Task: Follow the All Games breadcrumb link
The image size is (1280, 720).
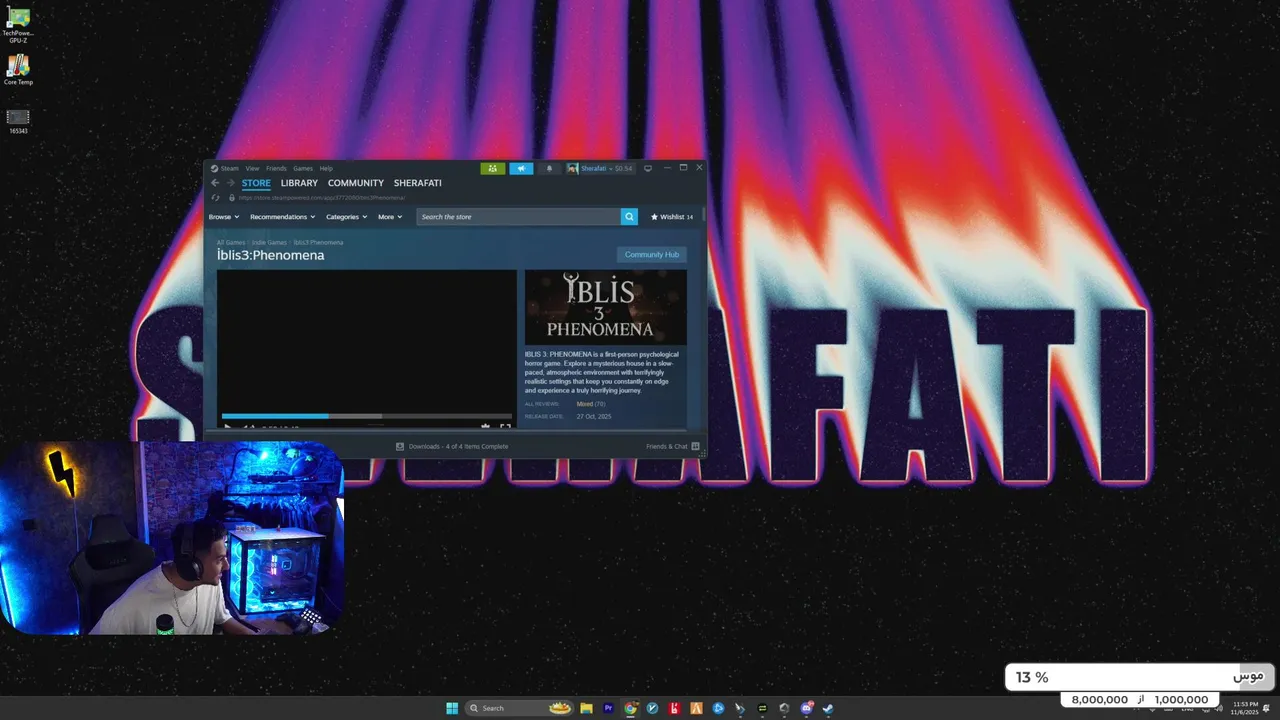Action: point(231,242)
